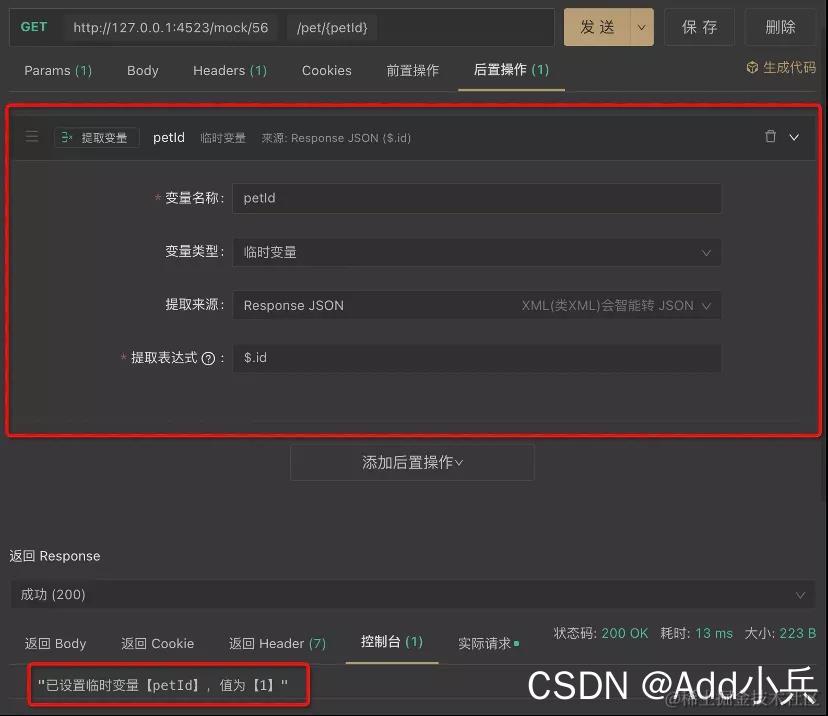Click the trash icon to delete the extract variable step
828x716 pixels.
(x=771, y=137)
